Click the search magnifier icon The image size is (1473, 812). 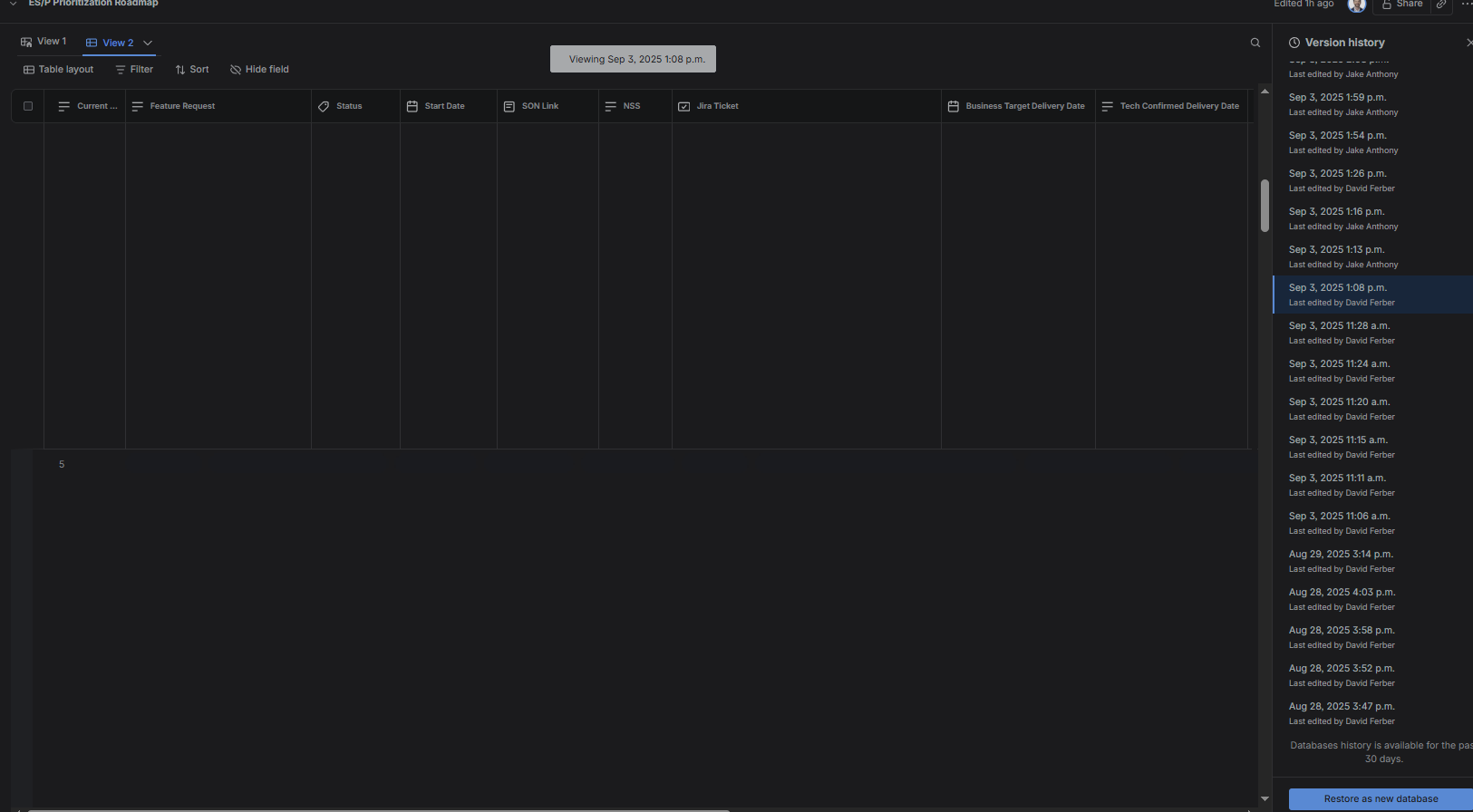coord(1255,43)
